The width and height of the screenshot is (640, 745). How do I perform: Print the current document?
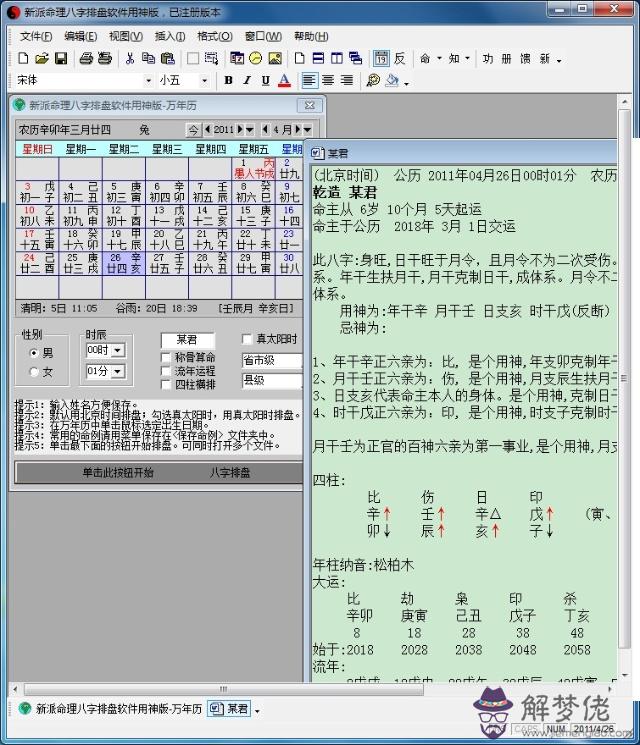tap(86, 58)
